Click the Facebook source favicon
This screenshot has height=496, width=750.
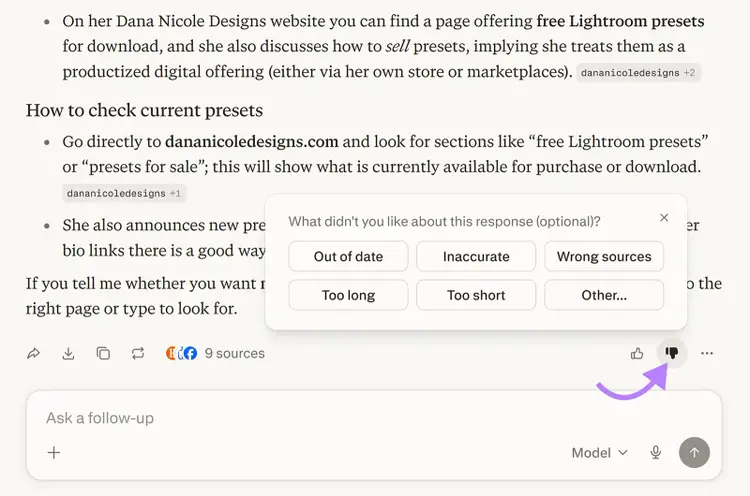[189, 353]
